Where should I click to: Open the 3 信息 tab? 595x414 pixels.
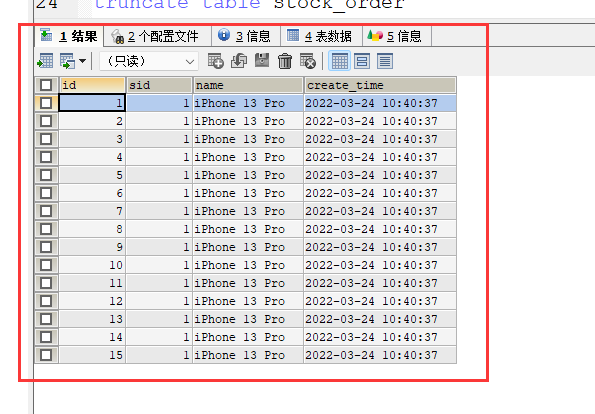coord(246,36)
